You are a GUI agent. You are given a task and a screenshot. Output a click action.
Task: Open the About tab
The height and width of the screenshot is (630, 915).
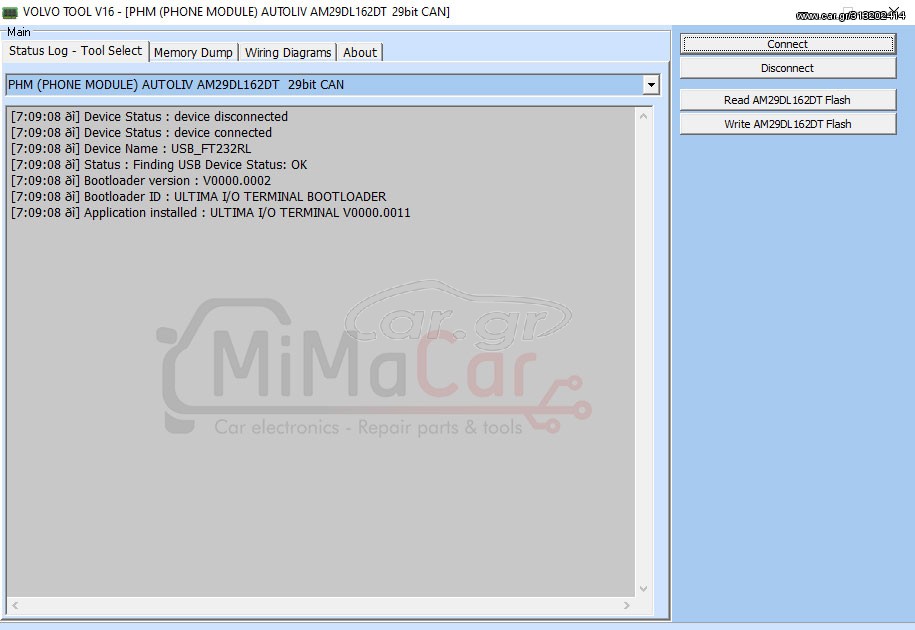pyautogui.click(x=359, y=52)
